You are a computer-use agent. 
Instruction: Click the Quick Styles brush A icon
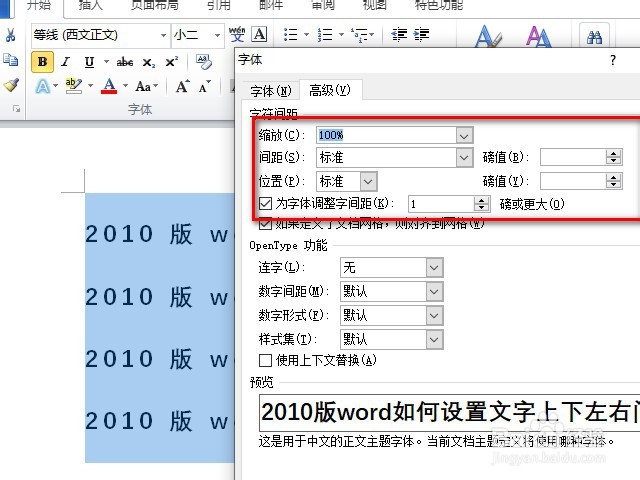(x=488, y=36)
